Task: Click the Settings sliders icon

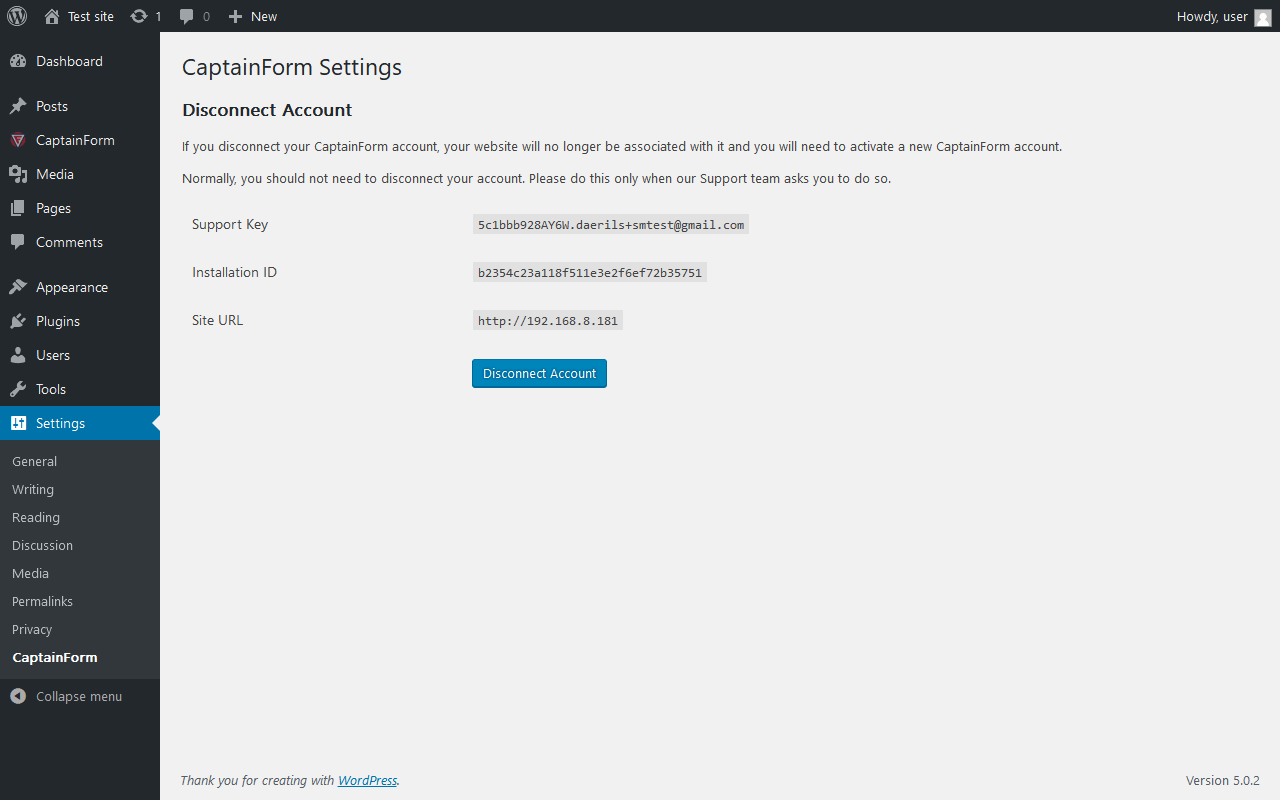Action: tap(18, 423)
